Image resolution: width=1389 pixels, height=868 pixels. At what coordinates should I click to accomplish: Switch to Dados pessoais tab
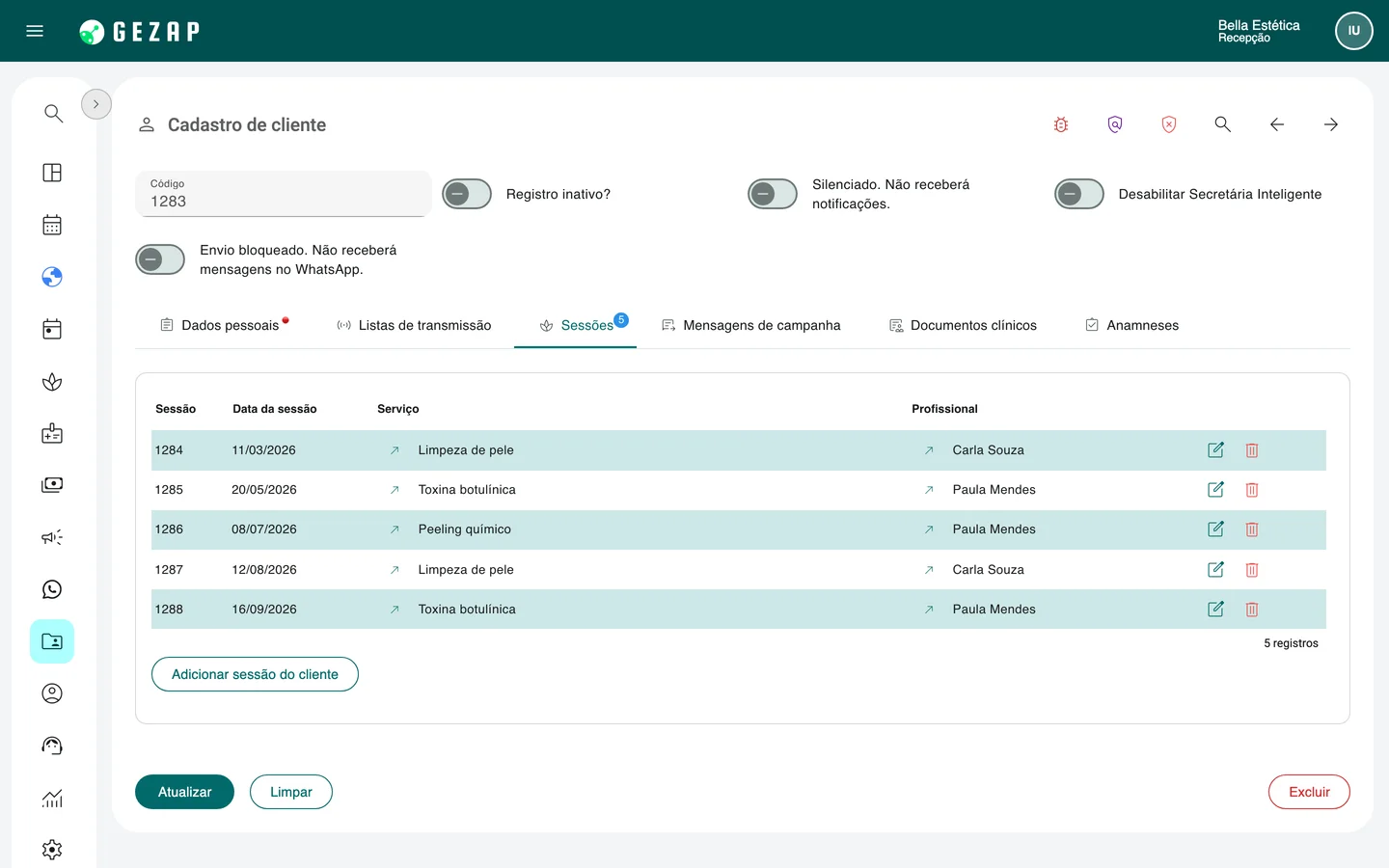coord(224,325)
